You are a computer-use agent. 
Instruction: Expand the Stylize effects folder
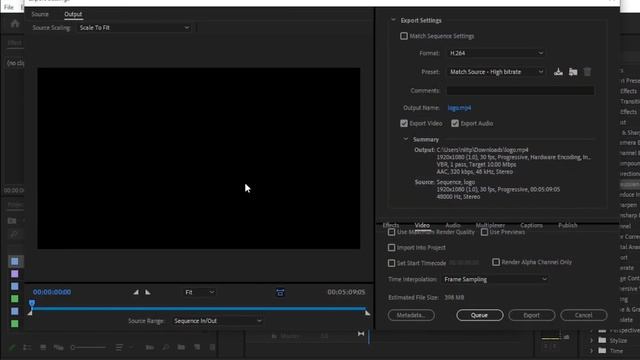(x=591, y=340)
